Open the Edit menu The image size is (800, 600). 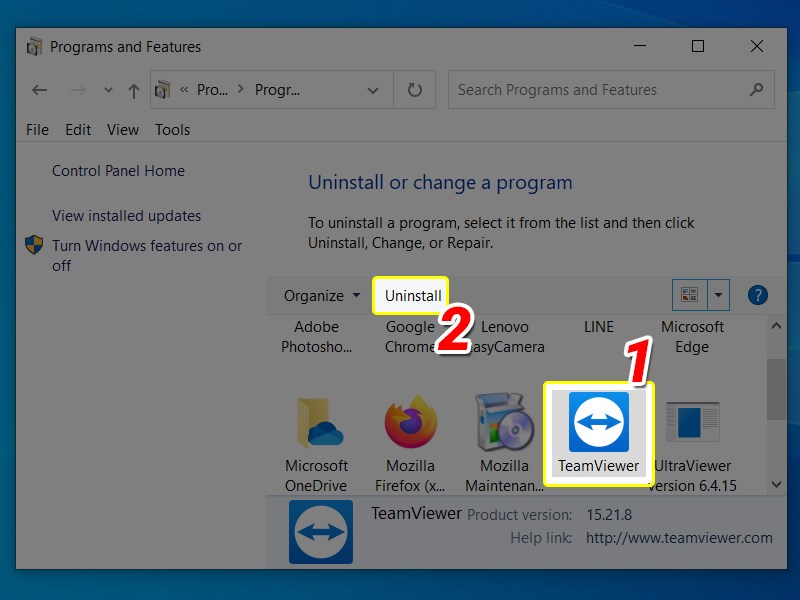78,130
